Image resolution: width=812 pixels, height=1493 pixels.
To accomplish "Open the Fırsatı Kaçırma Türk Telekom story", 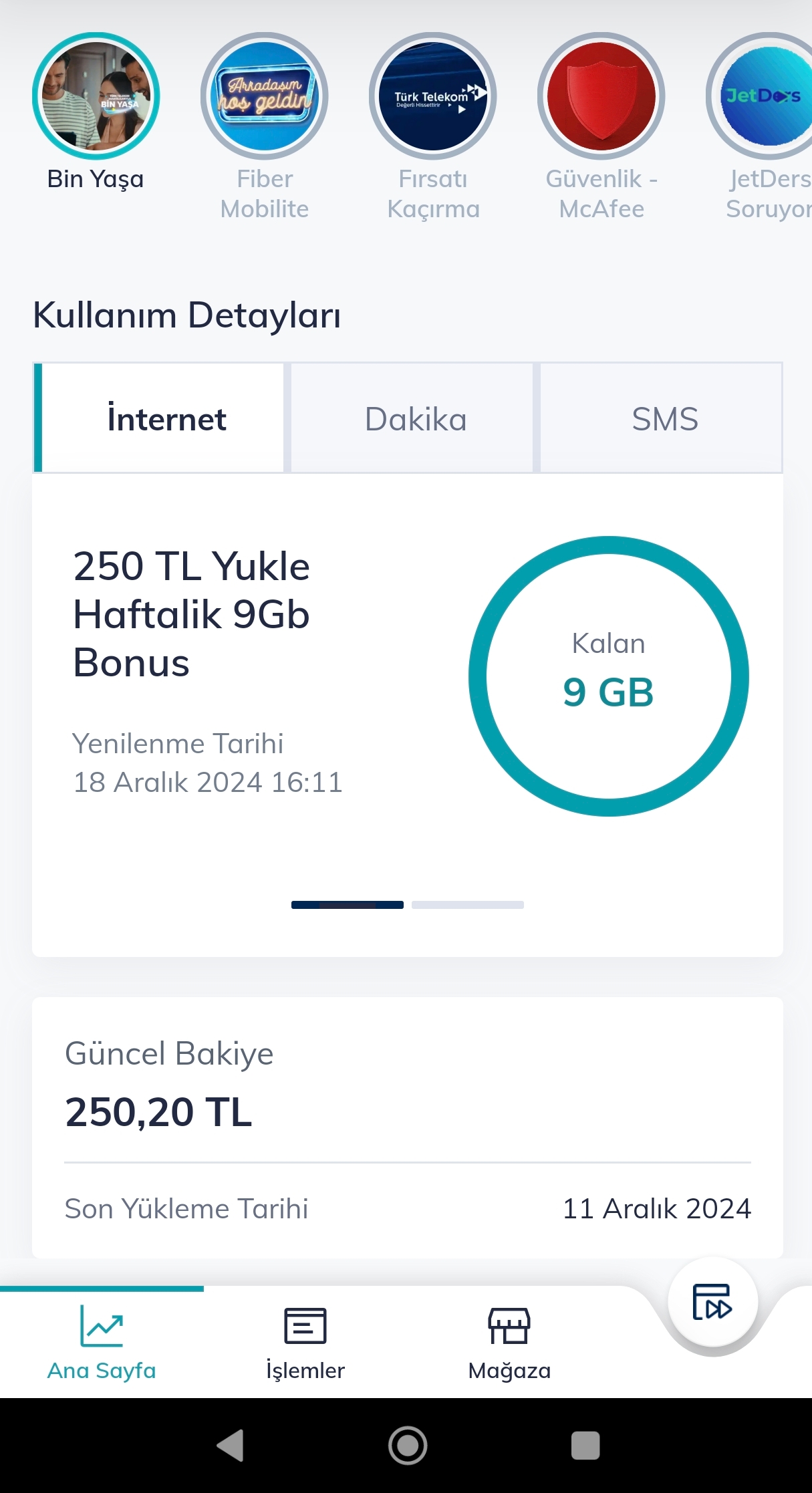I will pyautogui.click(x=433, y=96).
